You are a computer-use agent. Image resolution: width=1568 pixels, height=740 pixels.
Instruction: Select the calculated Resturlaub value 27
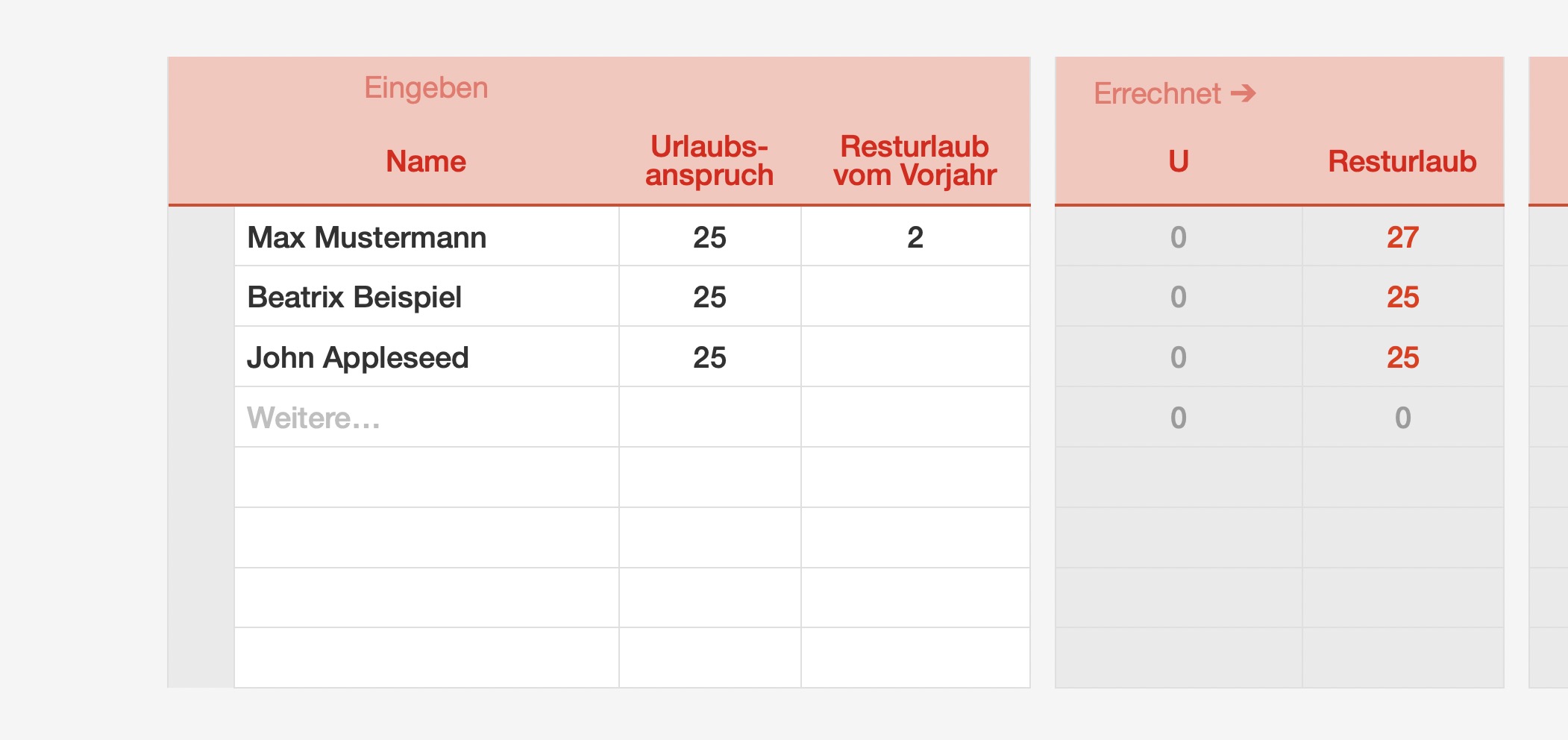tap(1402, 237)
